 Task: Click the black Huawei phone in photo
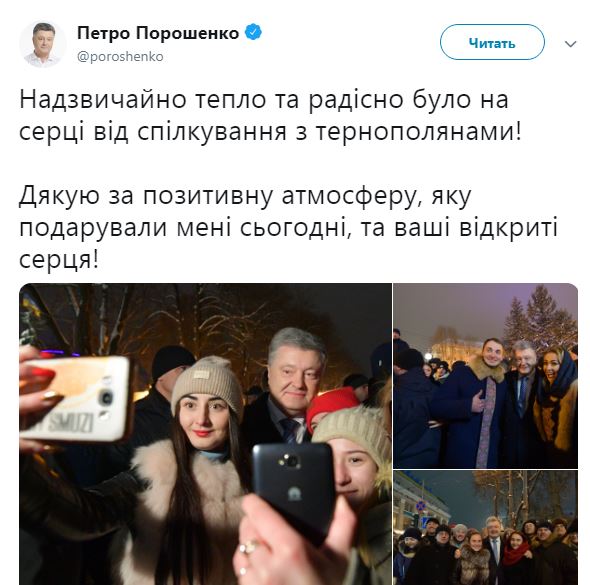tap(292, 489)
